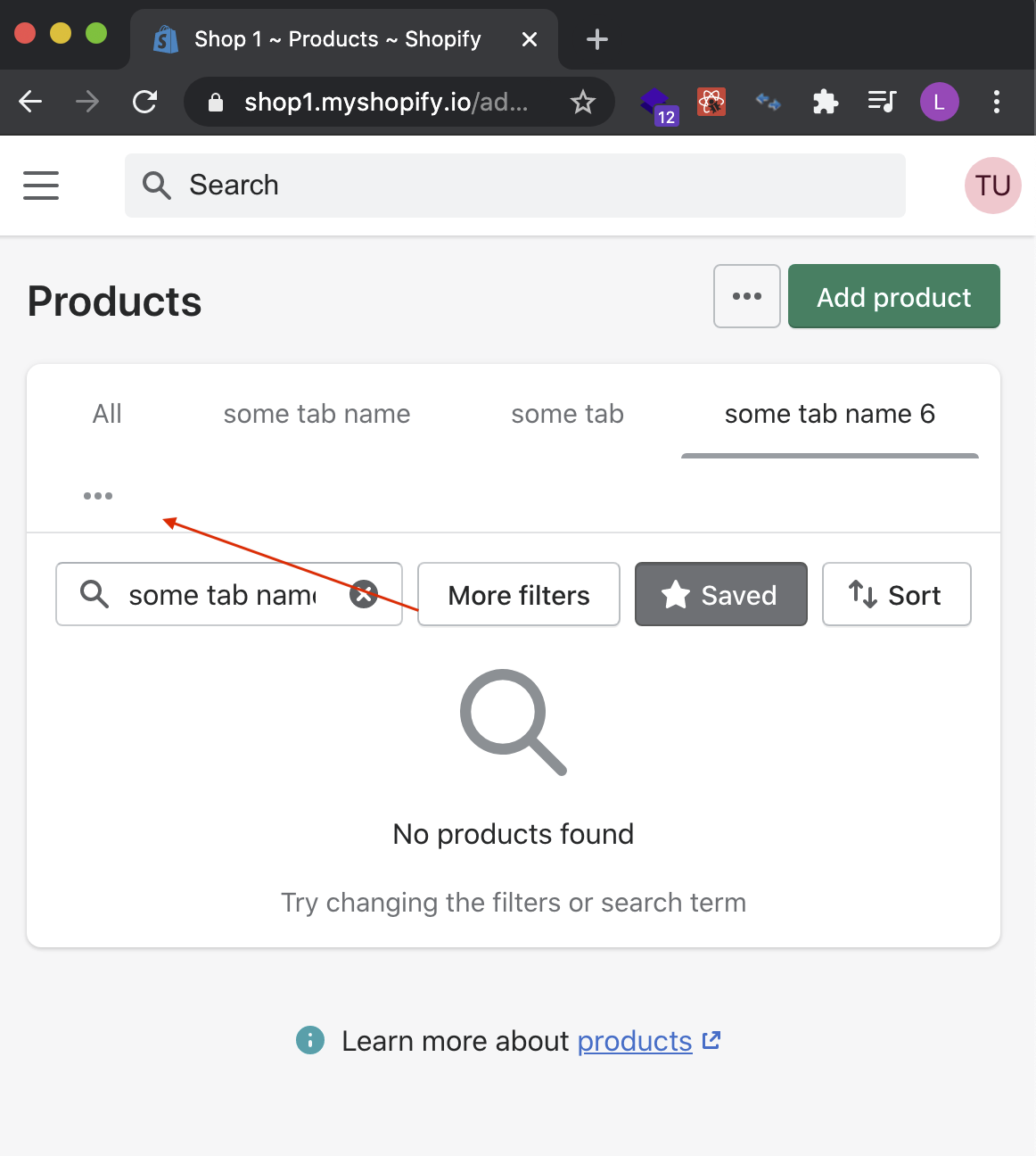
Task: Switch to the All tab
Action: (107, 414)
